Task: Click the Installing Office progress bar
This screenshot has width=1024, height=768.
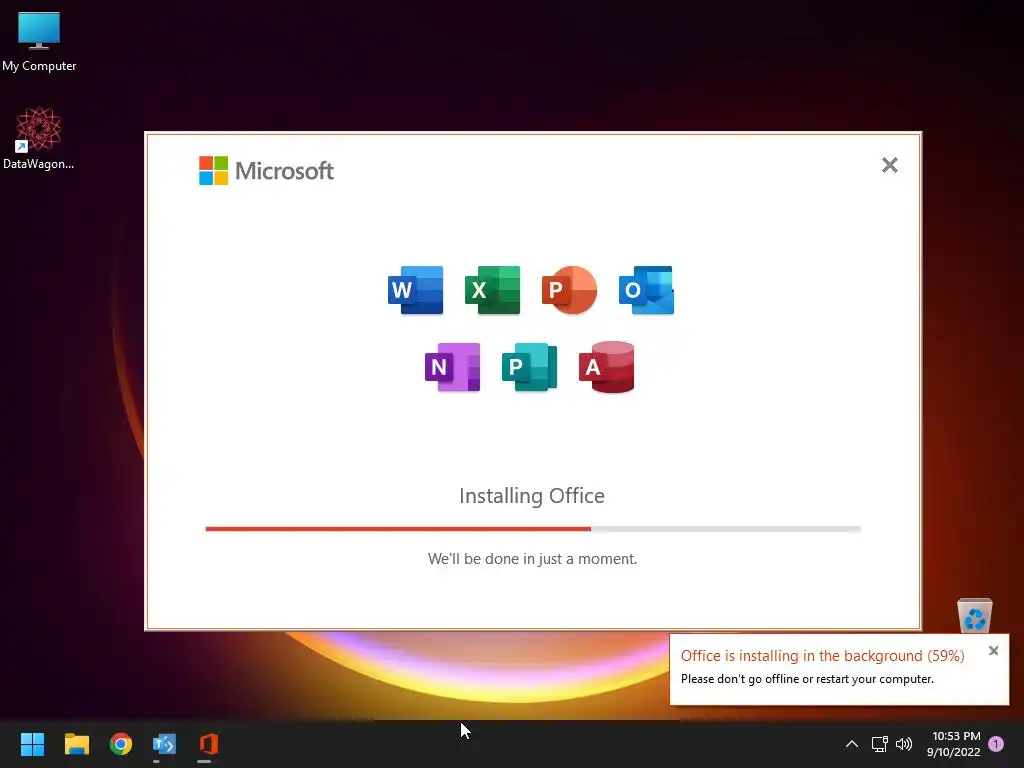Action: point(533,529)
